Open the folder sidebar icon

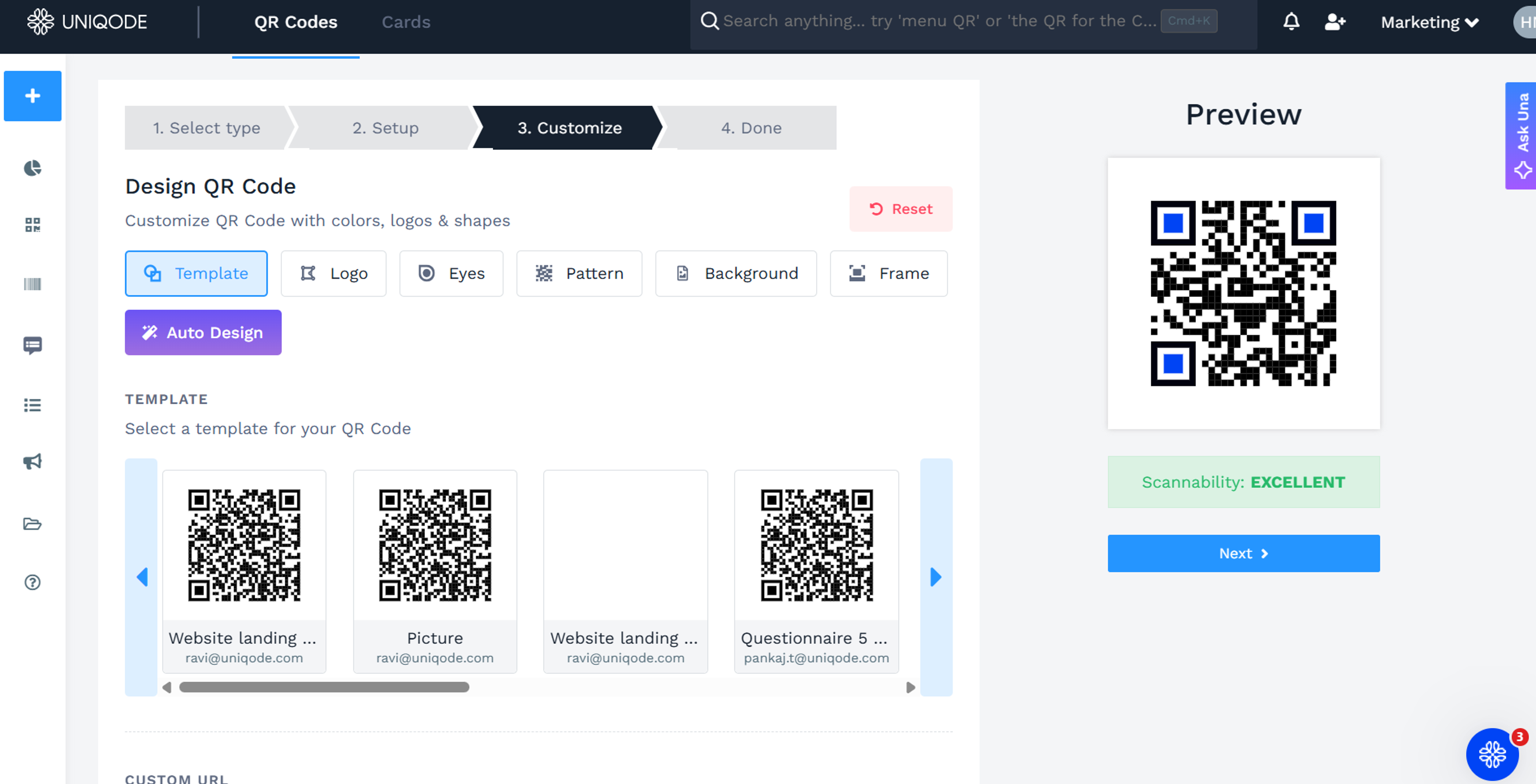(x=33, y=524)
